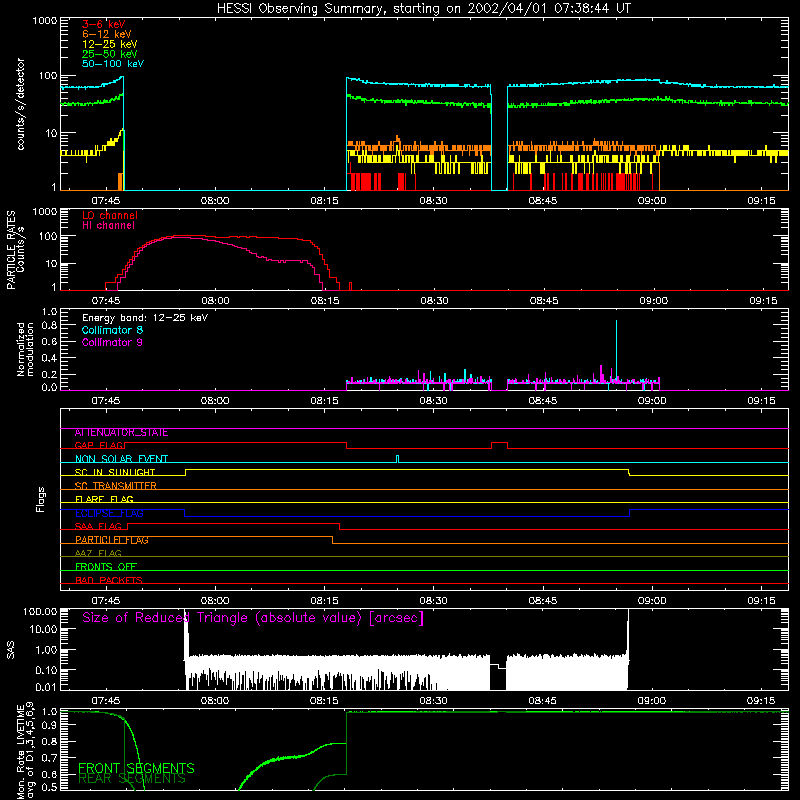This screenshot has height=800, width=800.
Task: Click the ATTENUATOR_STATE flag label
Action: tap(121, 433)
